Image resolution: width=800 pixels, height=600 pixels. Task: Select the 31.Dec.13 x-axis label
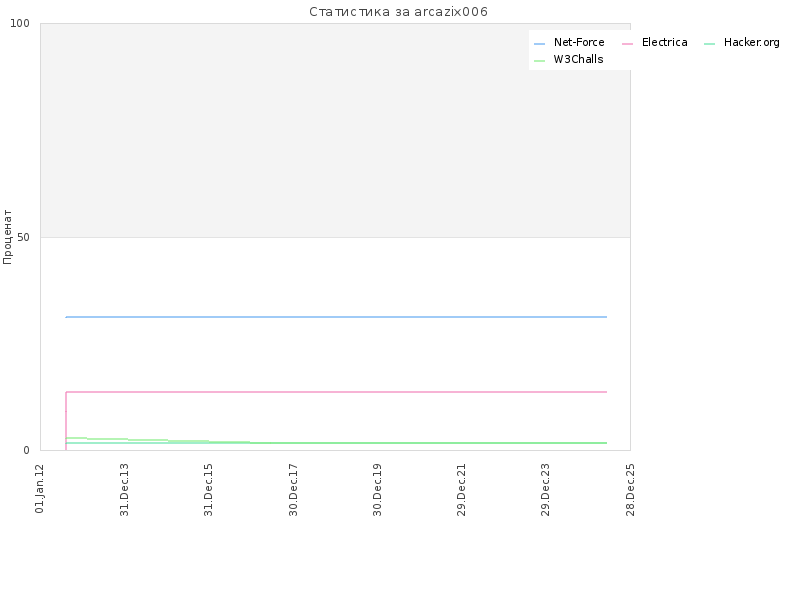124,490
